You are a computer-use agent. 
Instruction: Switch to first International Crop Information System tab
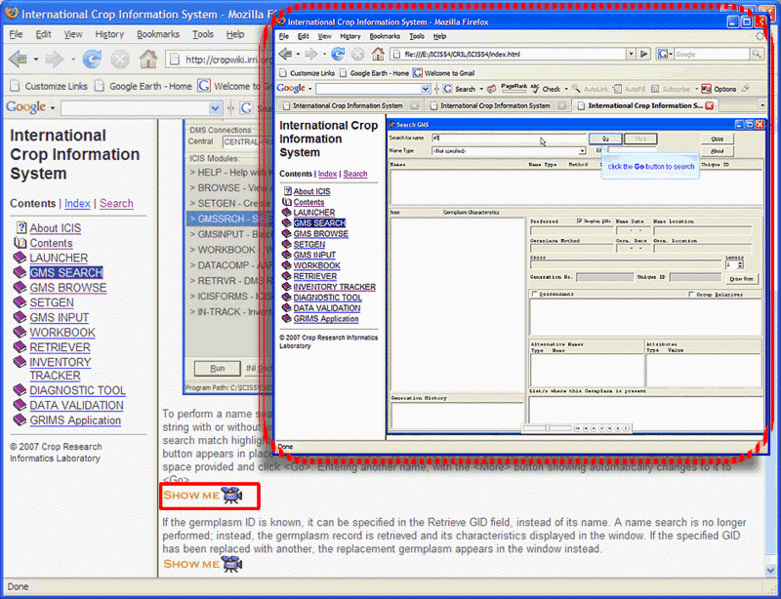point(348,106)
